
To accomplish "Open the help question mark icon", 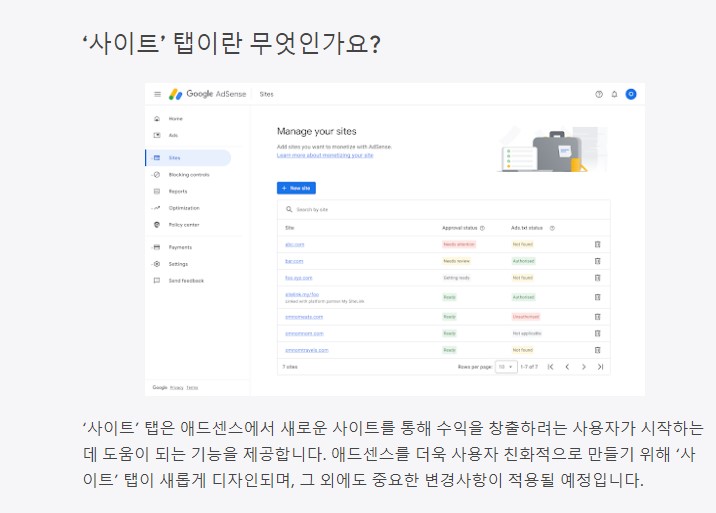I will click(x=599, y=94).
